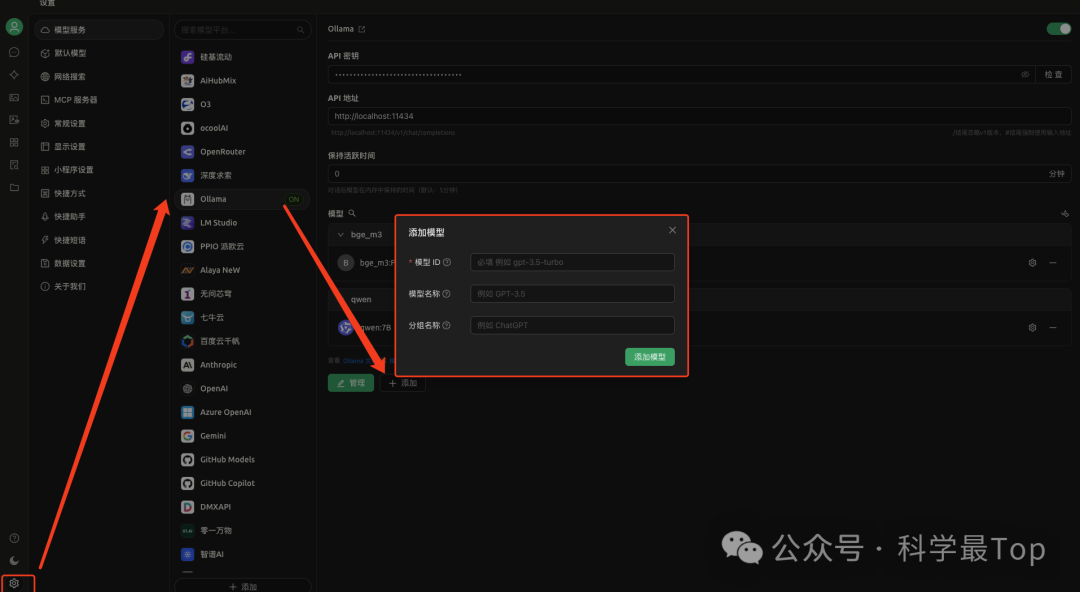Viewport: 1080px width, 592px height.
Task: Open 模型服务 settings section
Action: 98,30
